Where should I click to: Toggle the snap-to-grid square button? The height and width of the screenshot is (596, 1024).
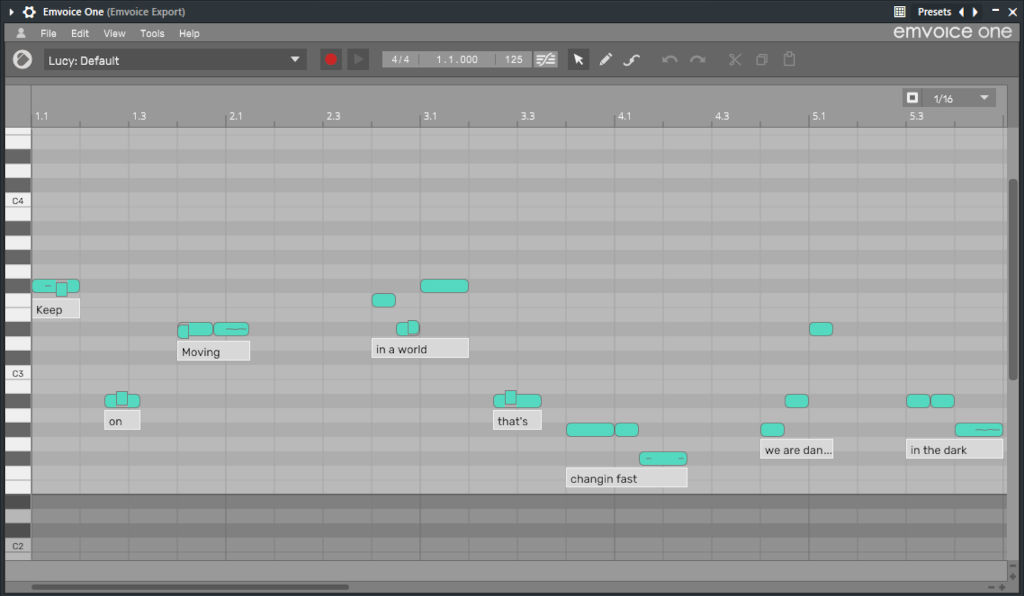[x=912, y=98]
